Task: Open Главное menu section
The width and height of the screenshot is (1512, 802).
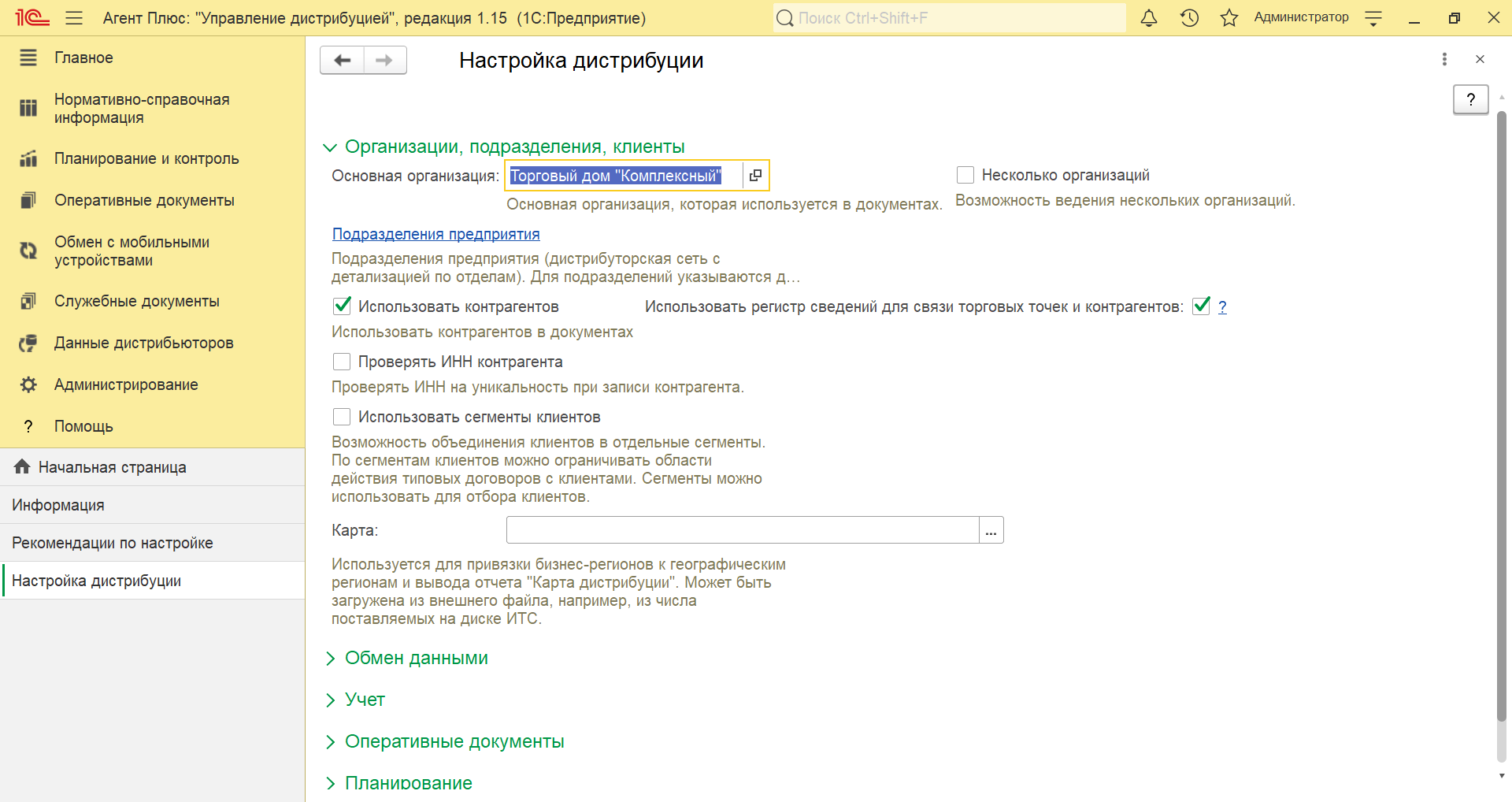Action: click(83, 58)
